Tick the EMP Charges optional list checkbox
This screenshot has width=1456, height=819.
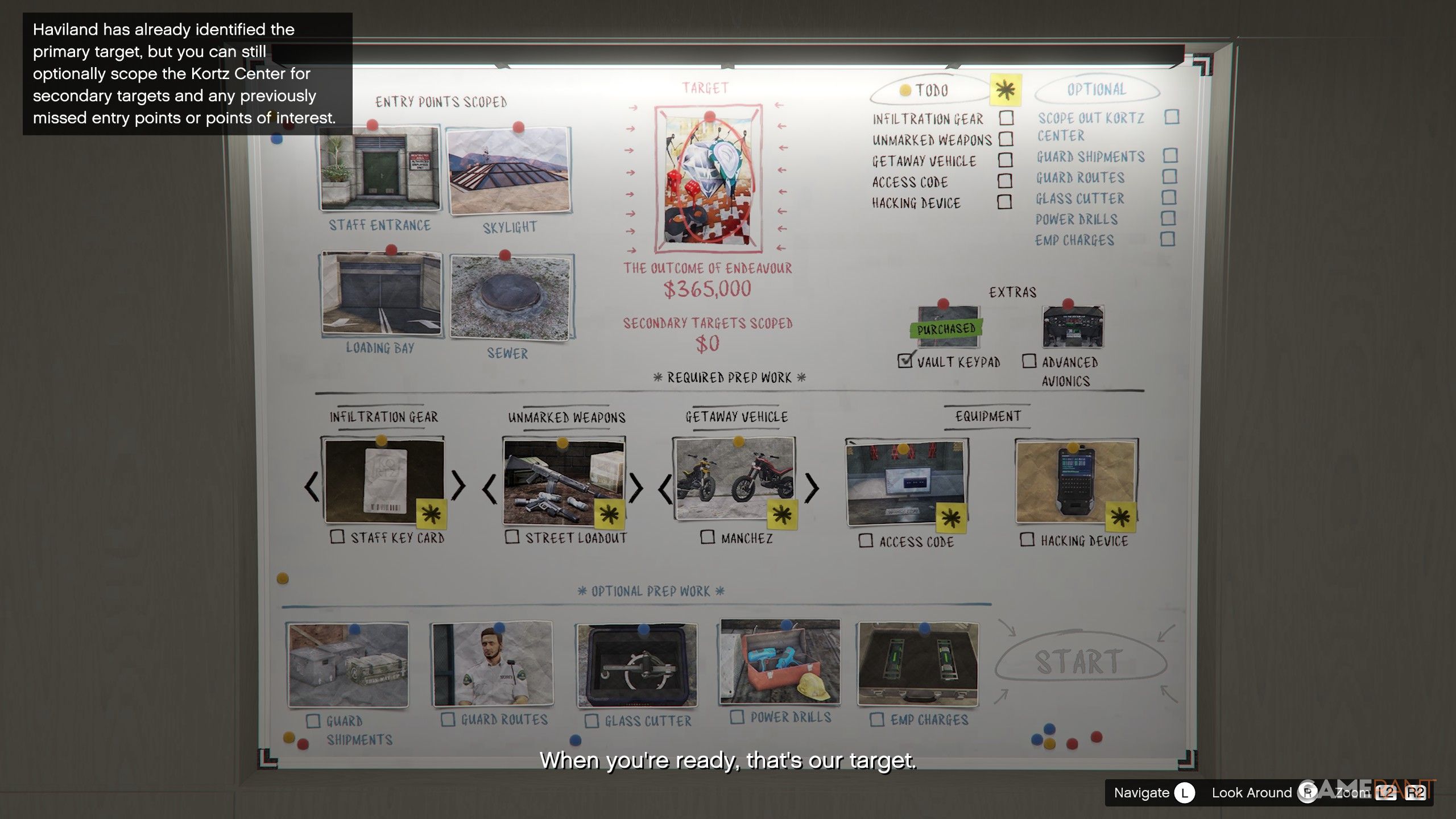[1168, 239]
